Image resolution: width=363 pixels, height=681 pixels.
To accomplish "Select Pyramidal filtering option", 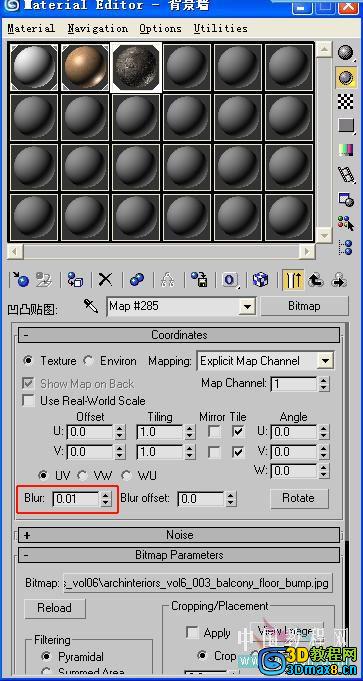I will coord(46,656).
